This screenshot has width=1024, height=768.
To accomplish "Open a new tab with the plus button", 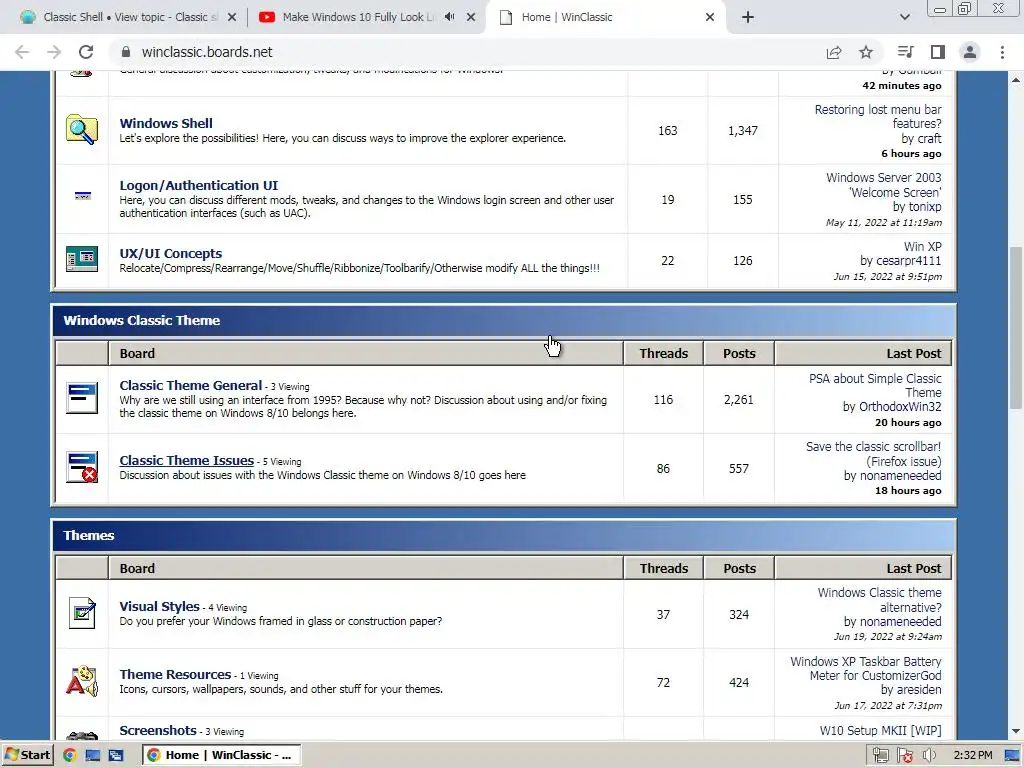I will coord(748,17).
